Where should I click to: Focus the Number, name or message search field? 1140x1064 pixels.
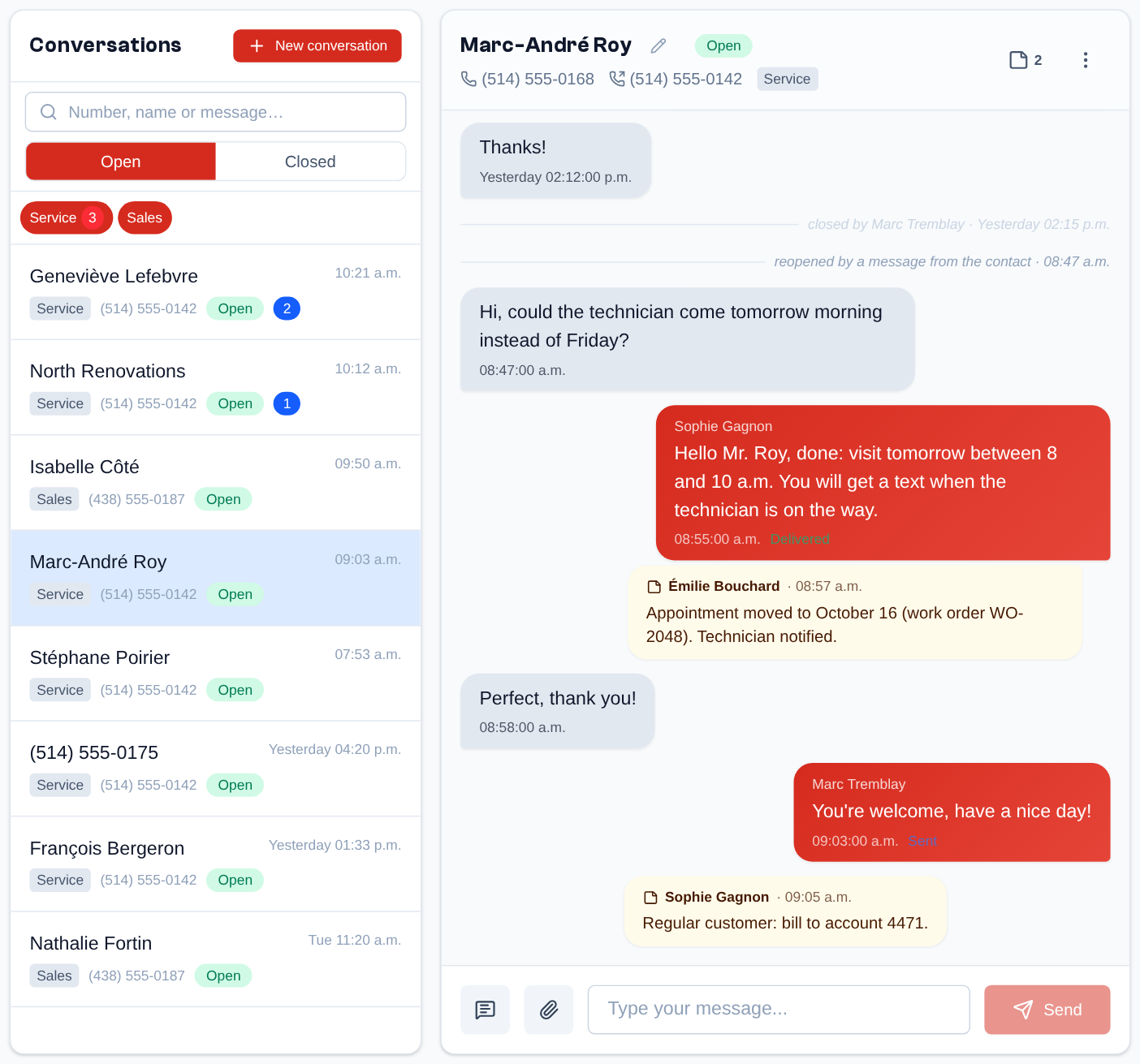[216, 112]
